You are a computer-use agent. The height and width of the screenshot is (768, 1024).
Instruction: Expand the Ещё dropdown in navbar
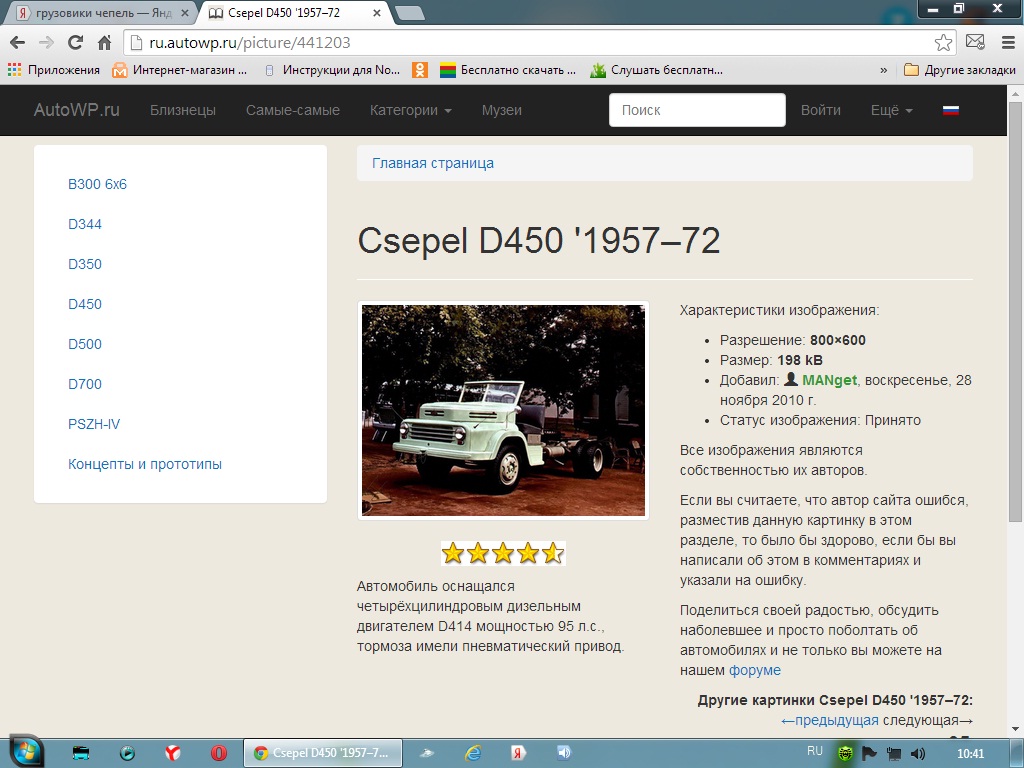pyautogui.click(x=891, y=110)
